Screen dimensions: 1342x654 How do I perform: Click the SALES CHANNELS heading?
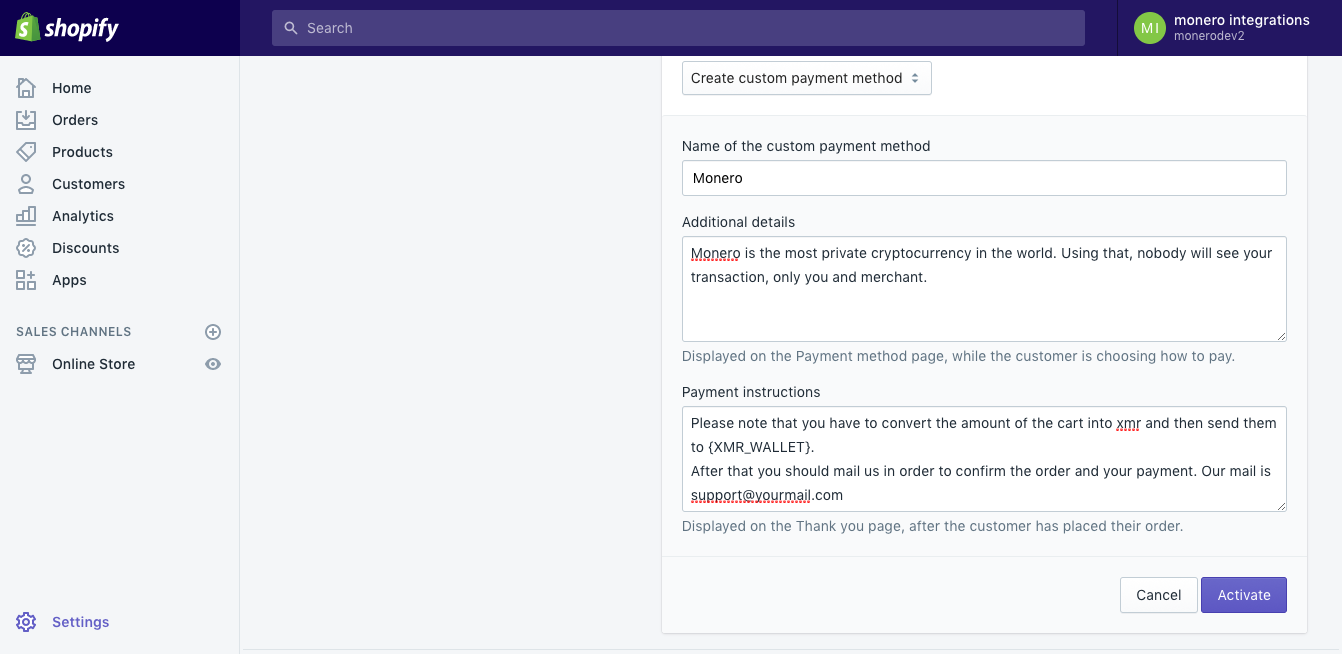(x=73, y=332)
